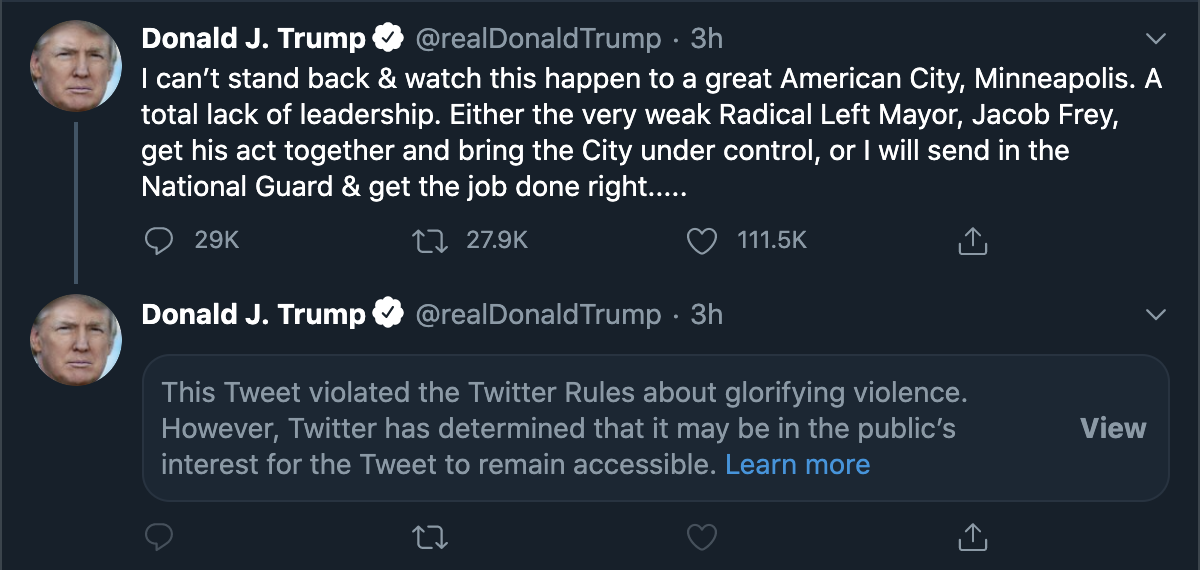Screen dimensions: 1200x570
Task: Share the Minneapolis tweet
Action: coord(972,240)
